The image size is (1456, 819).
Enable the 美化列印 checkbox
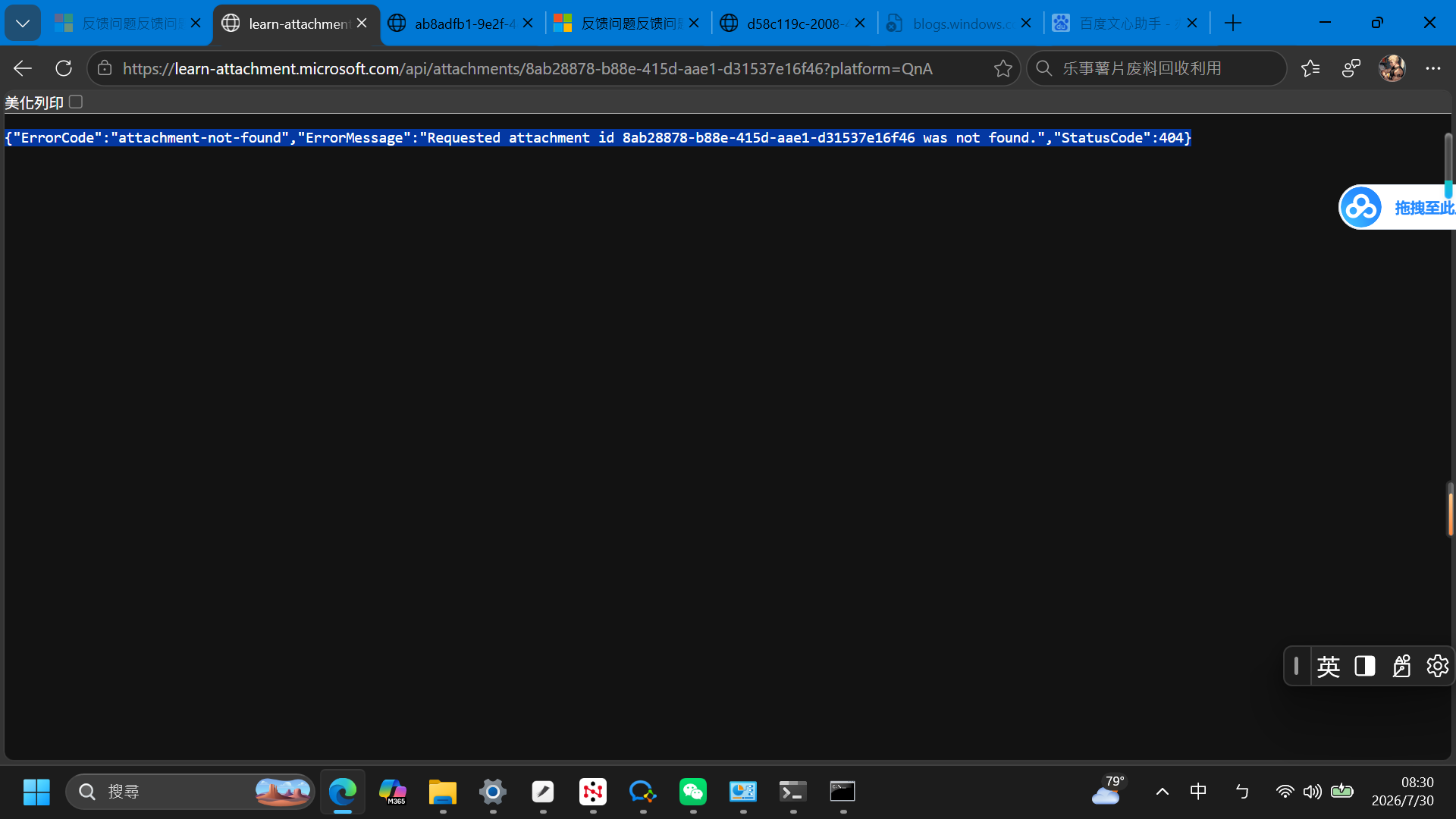(x=76, y=102)
